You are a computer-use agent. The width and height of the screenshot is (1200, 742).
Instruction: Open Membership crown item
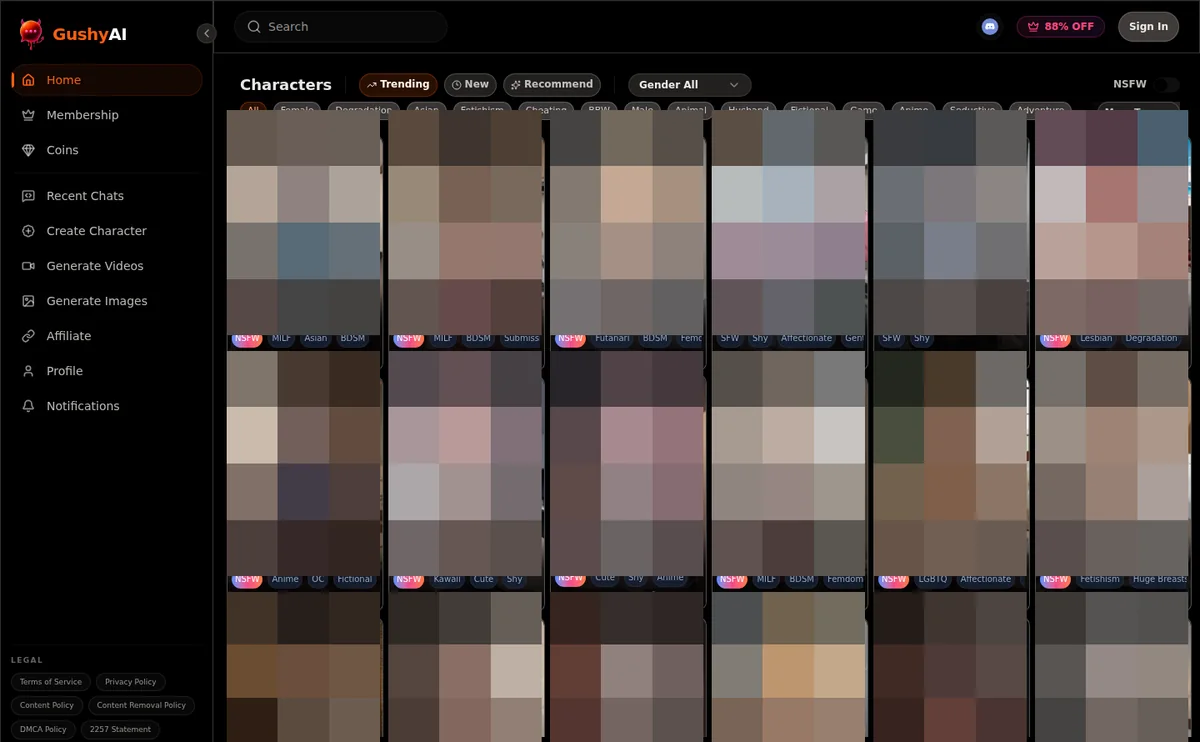[x=107, y=115]
